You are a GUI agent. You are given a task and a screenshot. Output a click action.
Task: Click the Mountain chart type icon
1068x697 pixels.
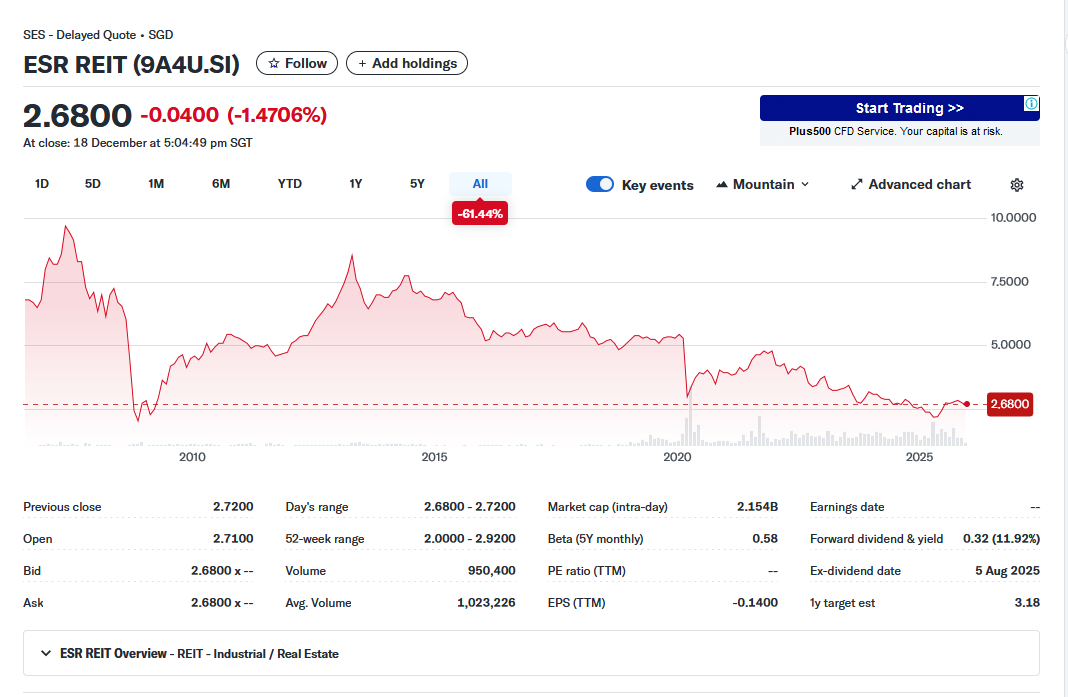click(x=722, y=185)
